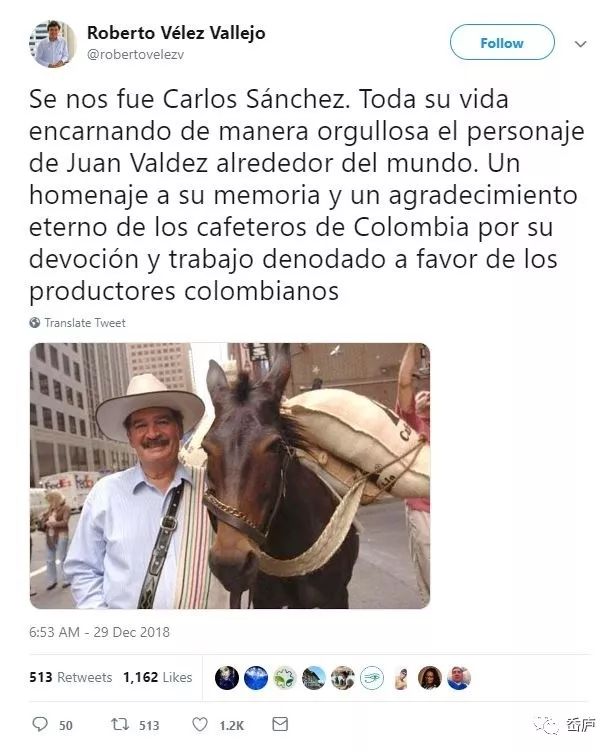615x752 pixels.
Task: Click the 6:53 AM - 29 Dec 2018 timestamp
Action: 99,632
